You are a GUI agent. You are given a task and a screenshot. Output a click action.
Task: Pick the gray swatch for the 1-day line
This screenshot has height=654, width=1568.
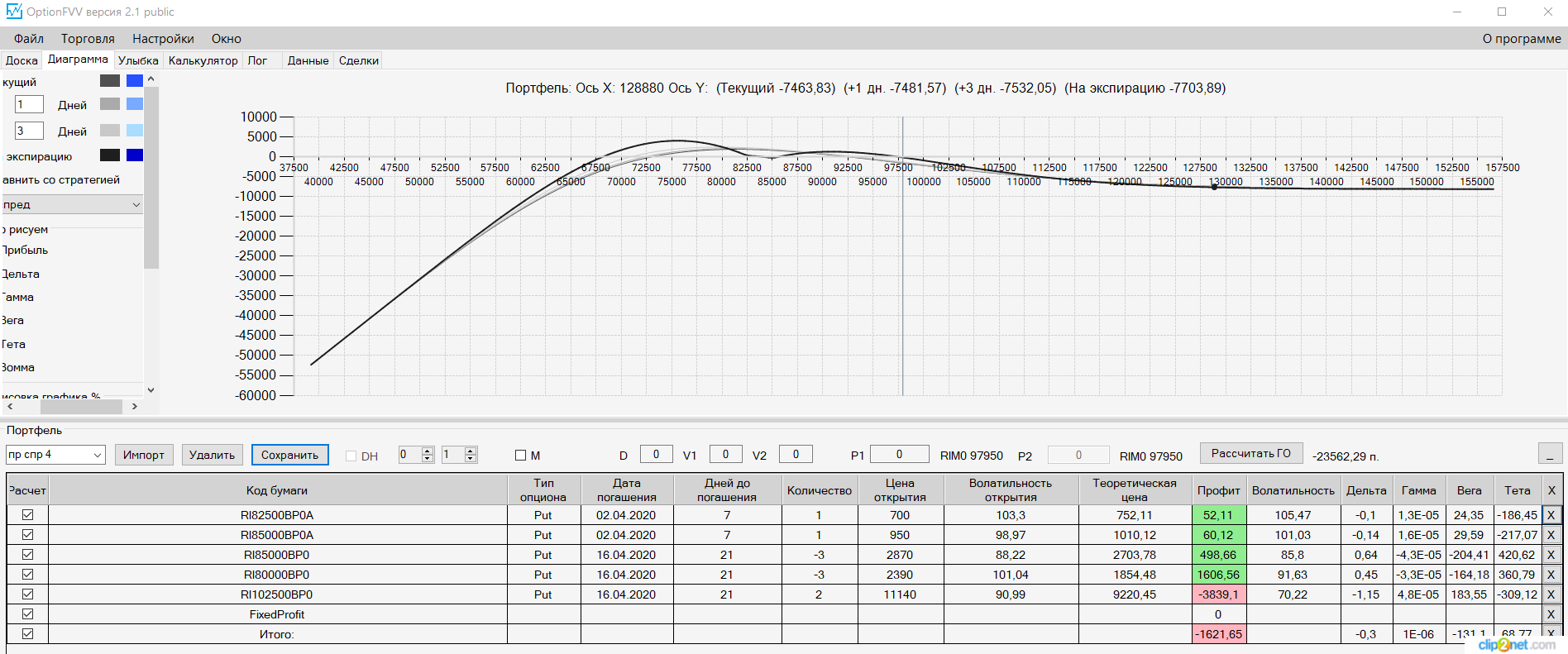click(x=110, y=103)
